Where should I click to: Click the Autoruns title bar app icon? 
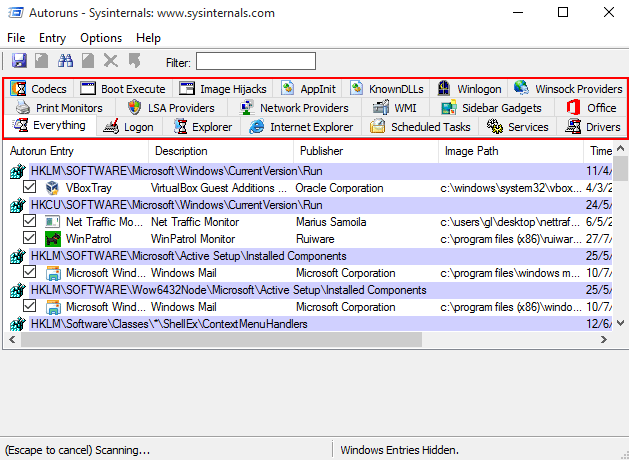tap(16, 13)
